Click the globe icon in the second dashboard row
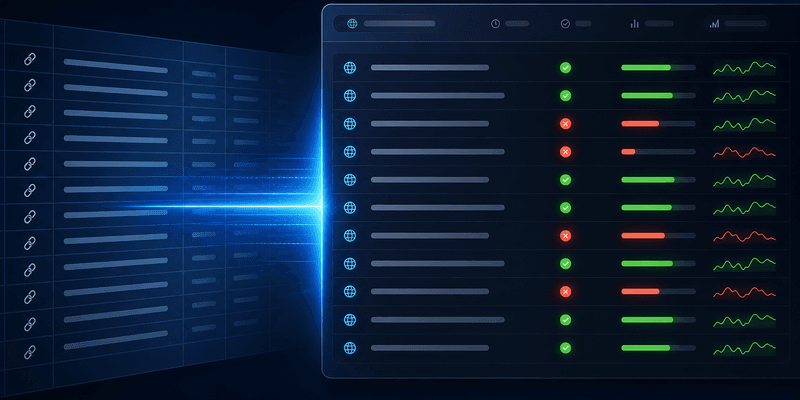This screenshot has width=800, height=400. 349,95
